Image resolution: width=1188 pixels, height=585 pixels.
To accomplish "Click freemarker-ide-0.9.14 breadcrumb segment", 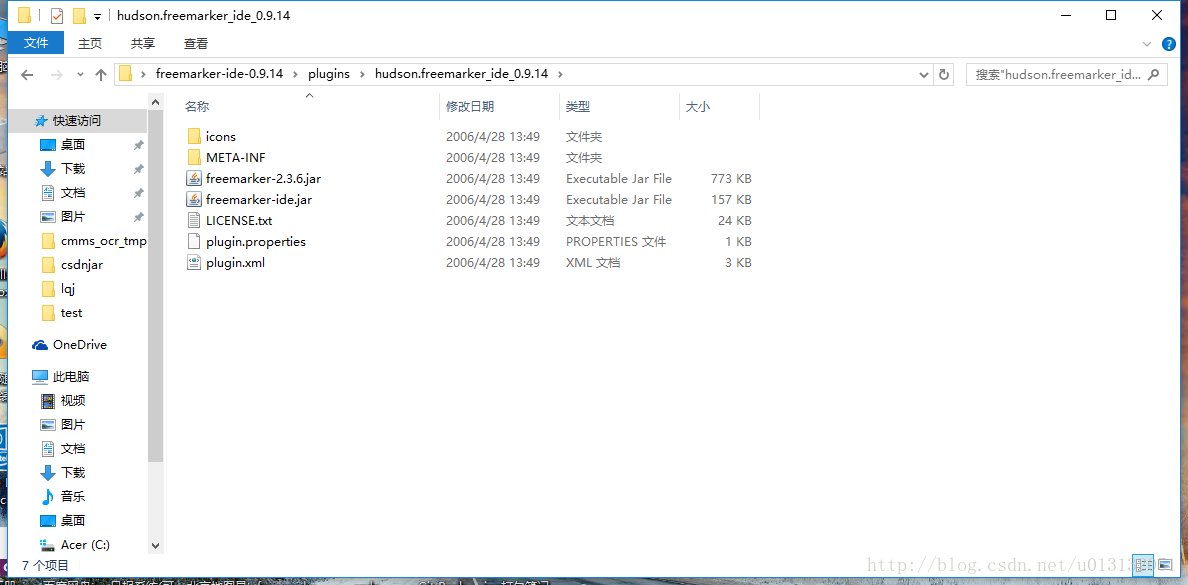I will pyautogui.click(x=219, y=74).
